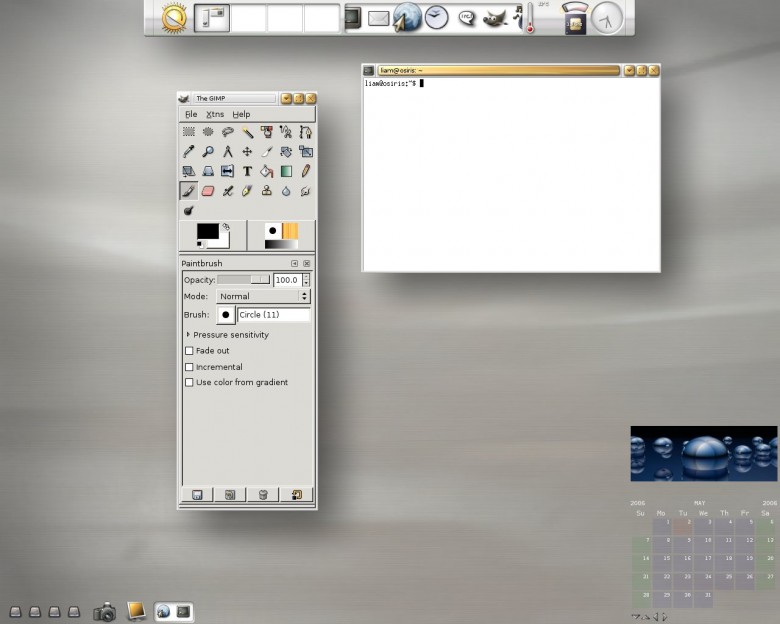
Task: Select the Measure compass tool
Action: coord(227,151)
